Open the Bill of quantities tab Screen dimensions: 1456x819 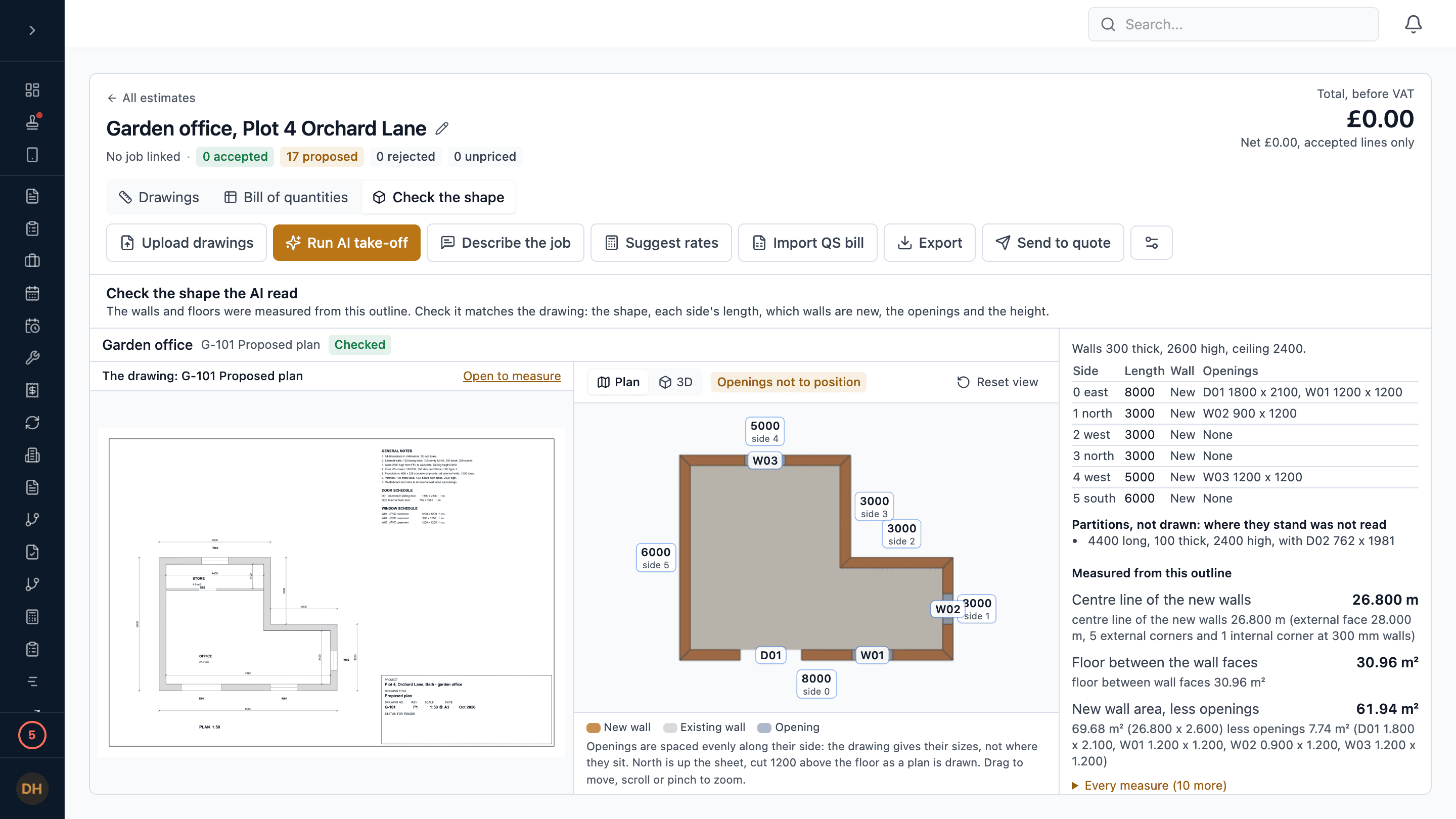pyautogui.click(x=286, y=197)
